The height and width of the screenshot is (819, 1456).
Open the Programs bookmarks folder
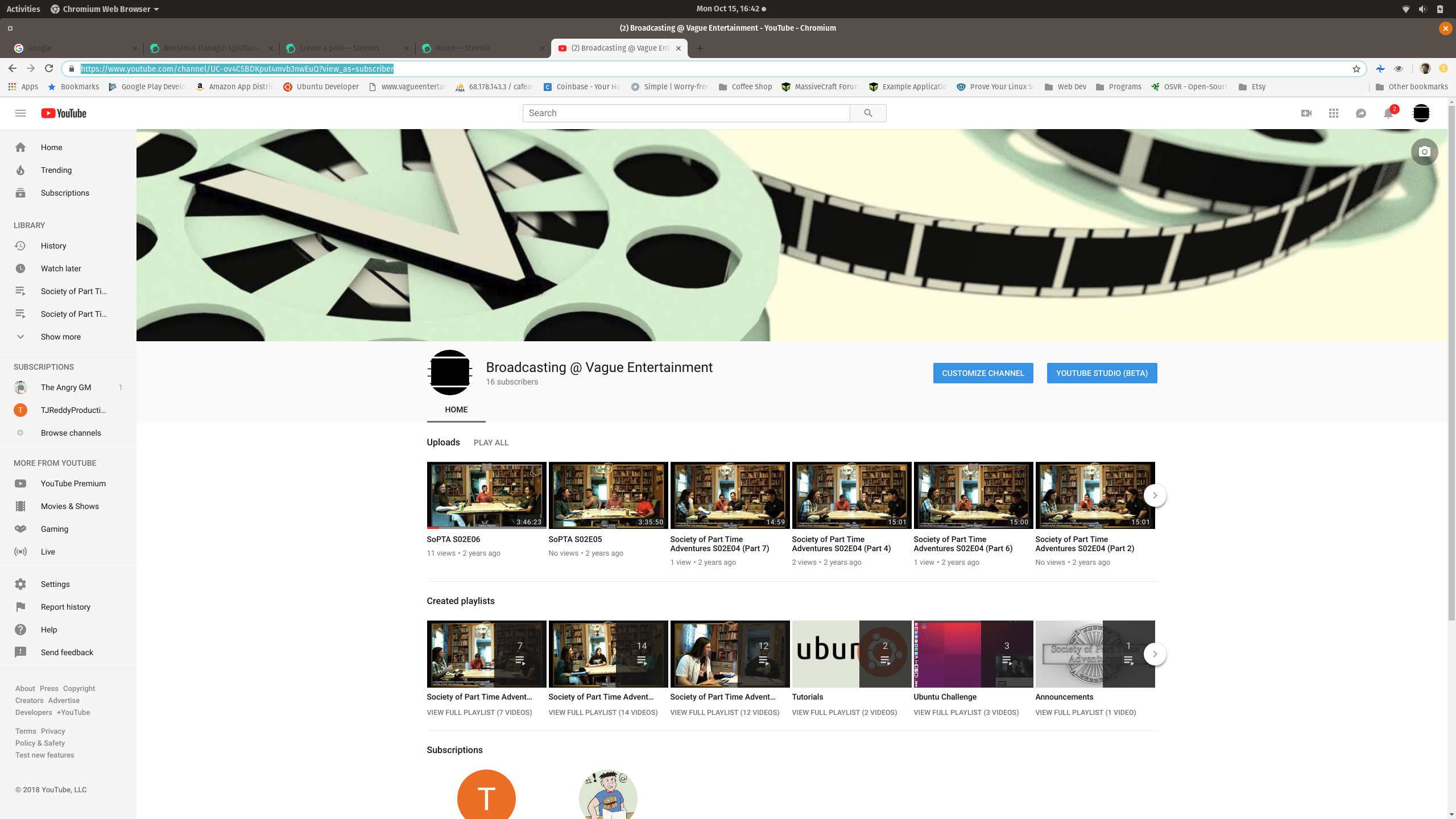click(x=1119, y=87)
